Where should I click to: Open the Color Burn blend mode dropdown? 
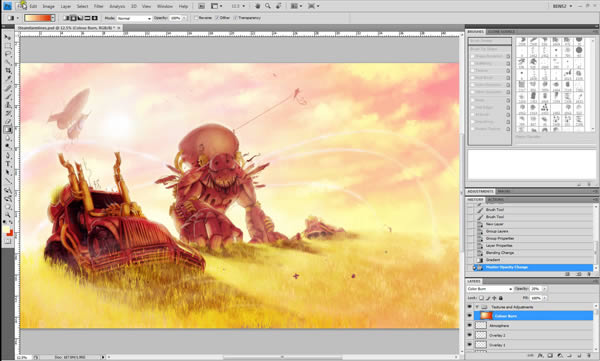[x=489, y=289]
